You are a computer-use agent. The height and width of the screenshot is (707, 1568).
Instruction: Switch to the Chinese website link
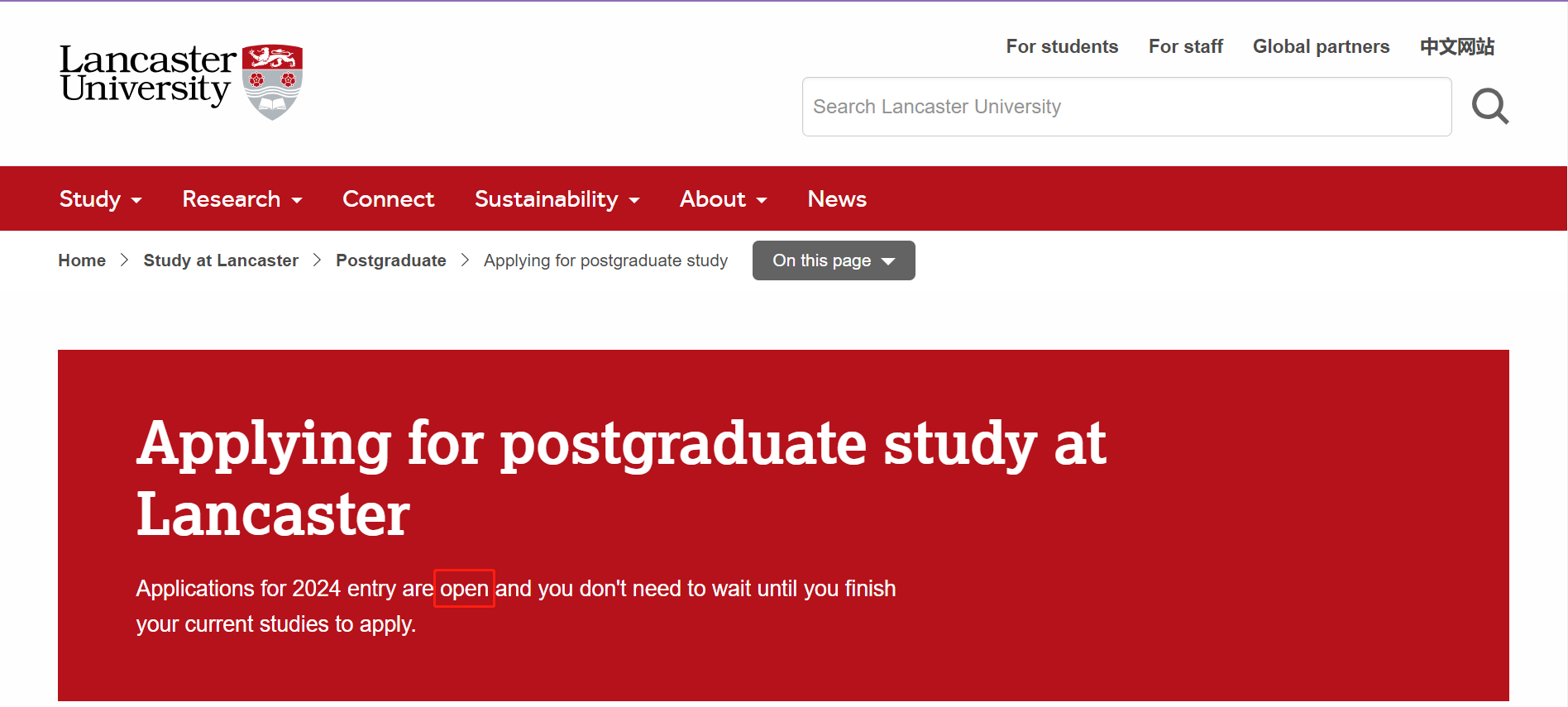pyautogui.click(x=1457, y=46)
